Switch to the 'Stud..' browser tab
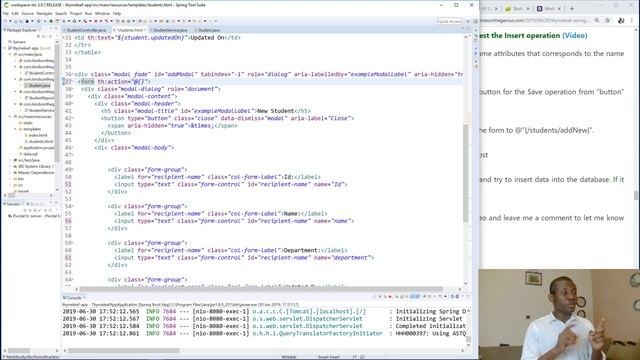Screen dimensions: 640x360 click(x=517, y=9)
